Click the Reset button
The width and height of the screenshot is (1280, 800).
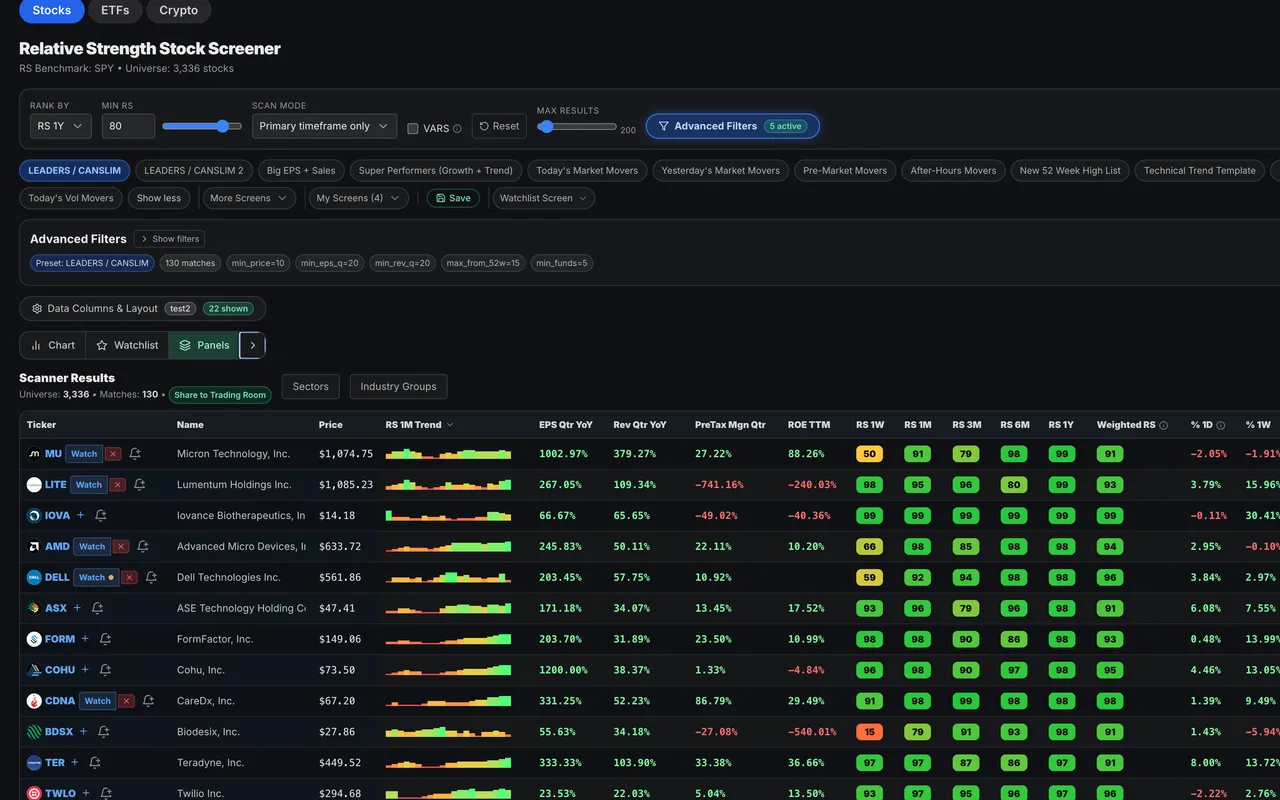499,126
